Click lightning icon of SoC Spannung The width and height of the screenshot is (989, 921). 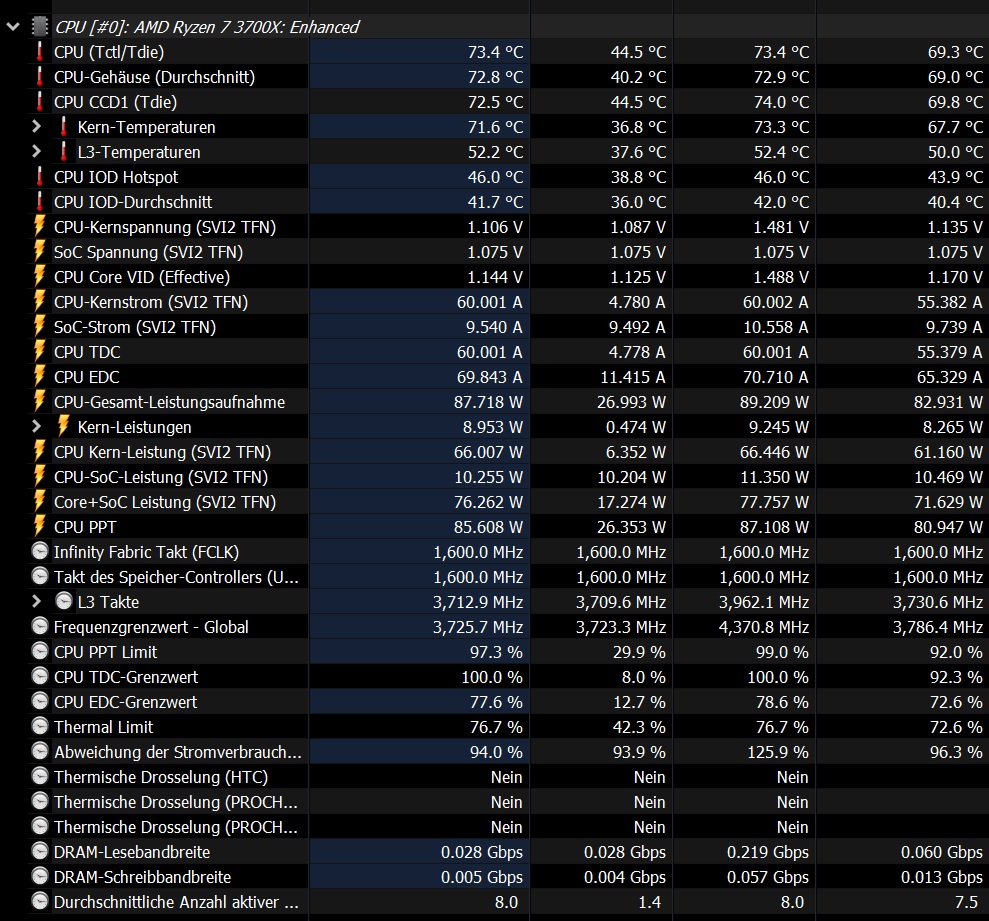coord(40,252)
